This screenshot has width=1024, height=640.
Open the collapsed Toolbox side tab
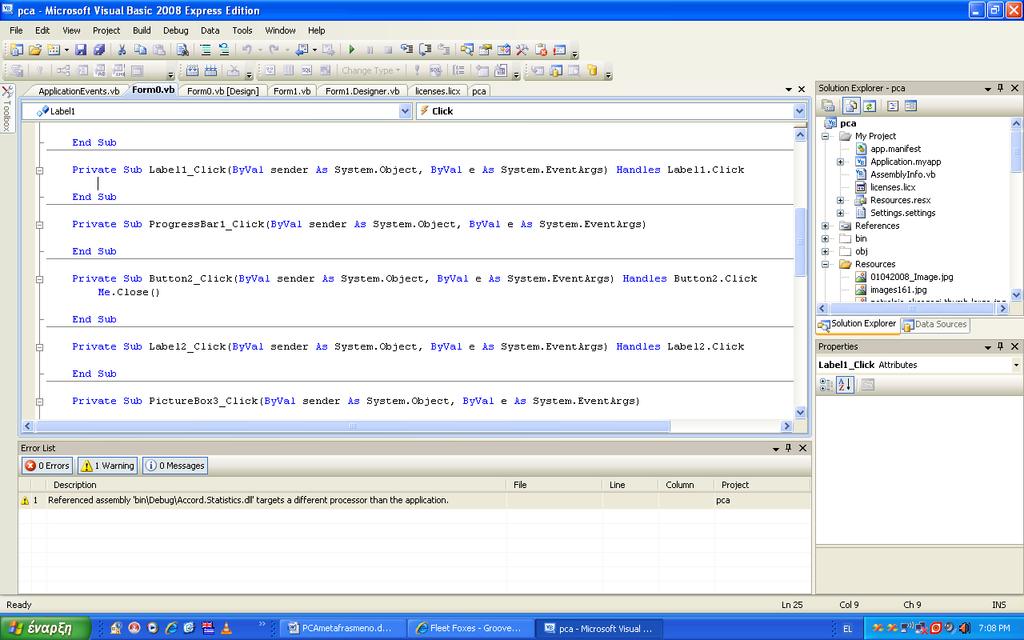pyautogui.click(x=7, y=108)
